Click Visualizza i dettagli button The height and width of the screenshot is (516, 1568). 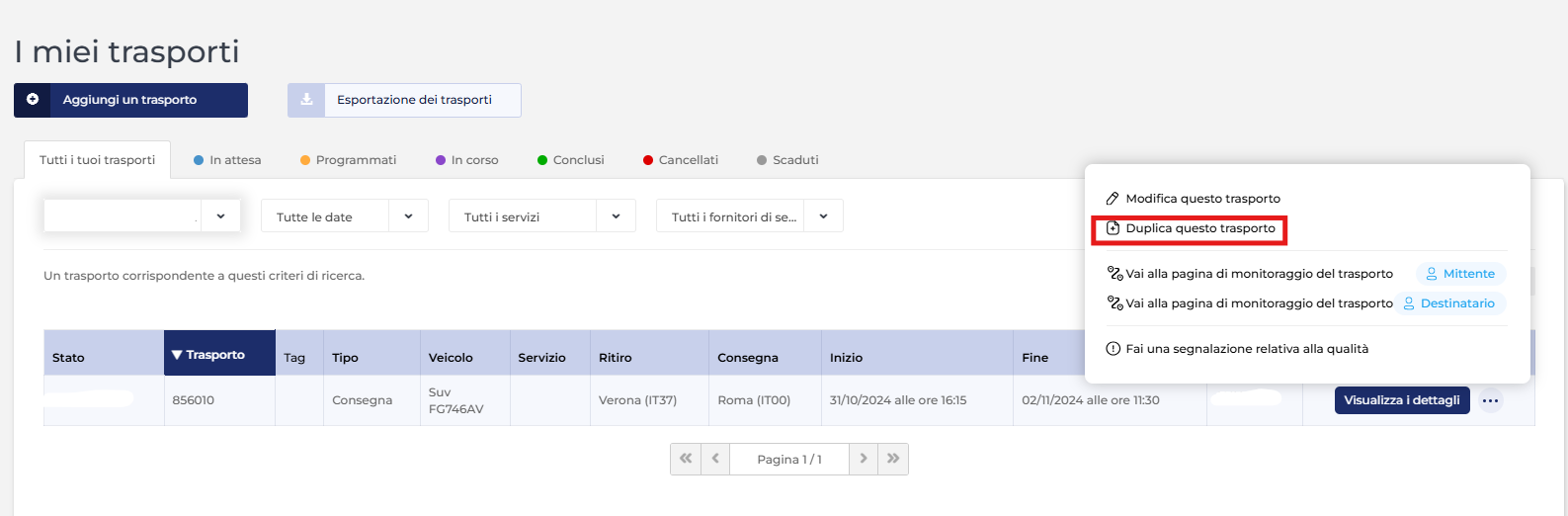(x=1402, y=400)
